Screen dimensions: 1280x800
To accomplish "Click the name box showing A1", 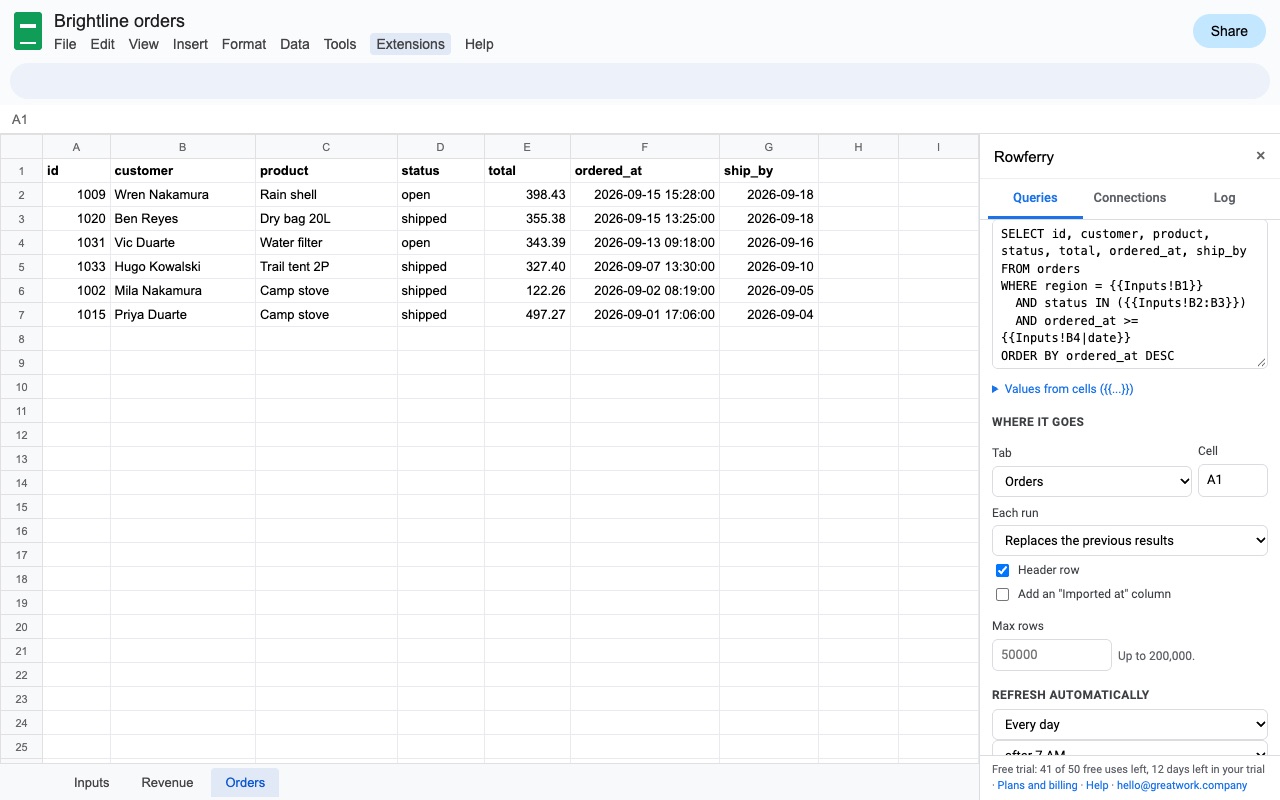I will [x=20, y=120].
